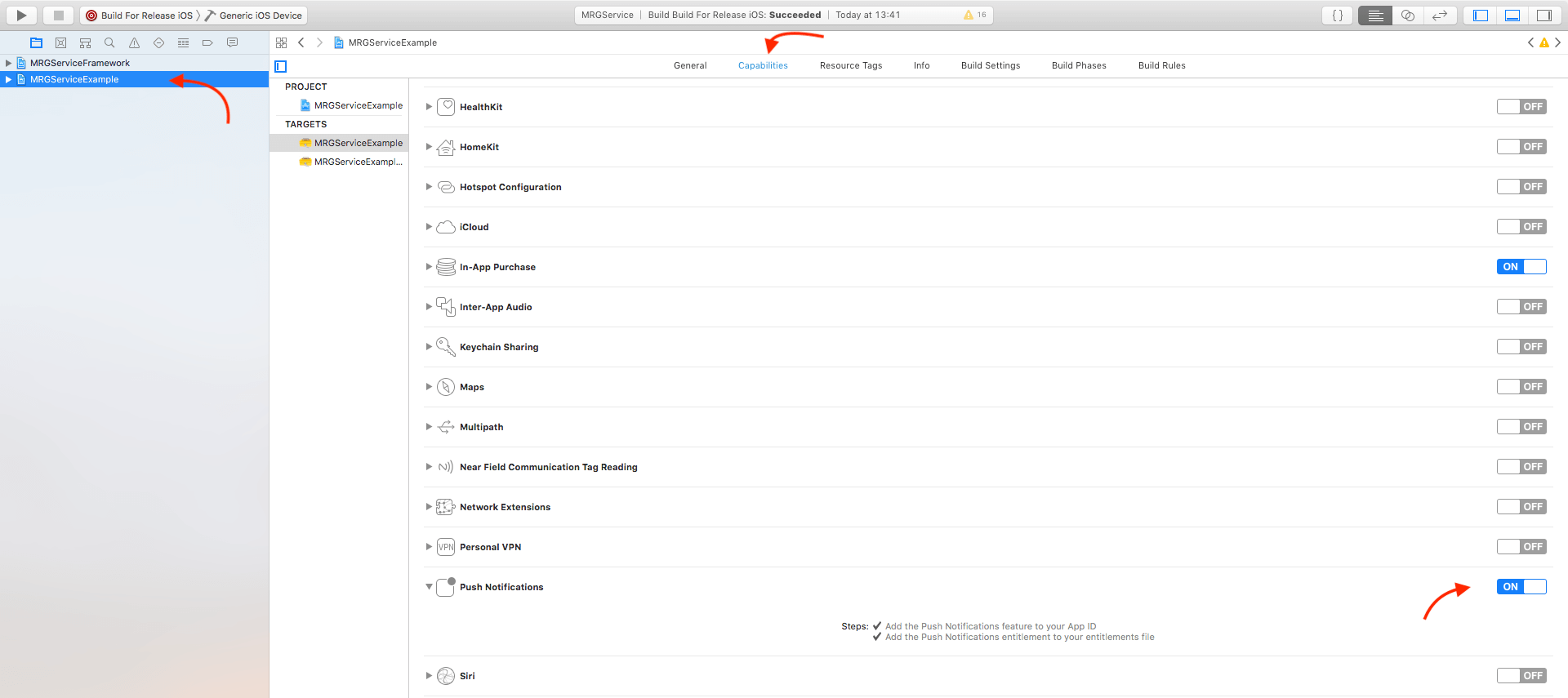Viewport: 1568px width, 698px height.
Task: Toggle the Debug area
Action: (x=1512, y=15)
